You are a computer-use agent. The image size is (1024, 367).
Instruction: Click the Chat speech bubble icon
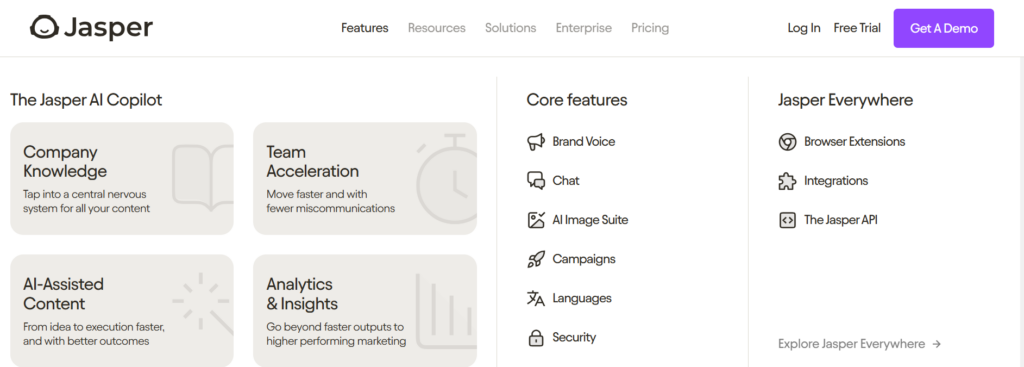click(x=536, y=181)
